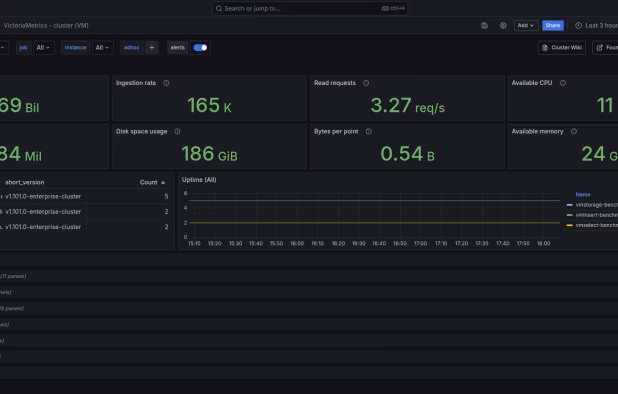Show Read requests info icon
618x394 pixels.
tap(366, 83)
